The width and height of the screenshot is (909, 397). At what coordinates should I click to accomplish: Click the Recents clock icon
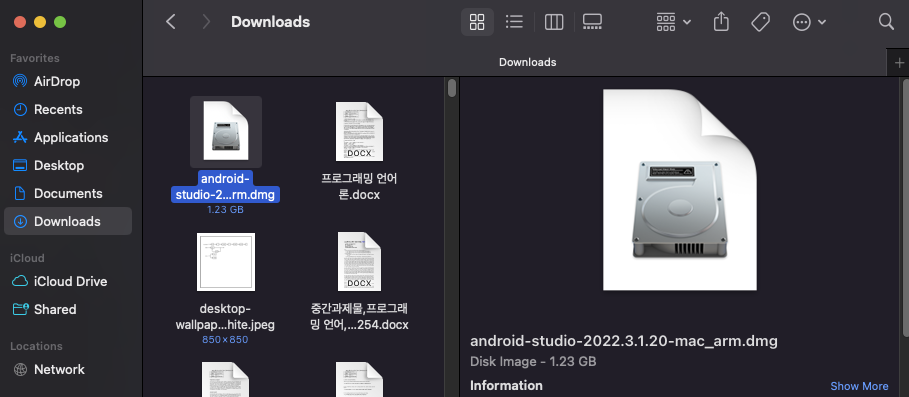20,110
